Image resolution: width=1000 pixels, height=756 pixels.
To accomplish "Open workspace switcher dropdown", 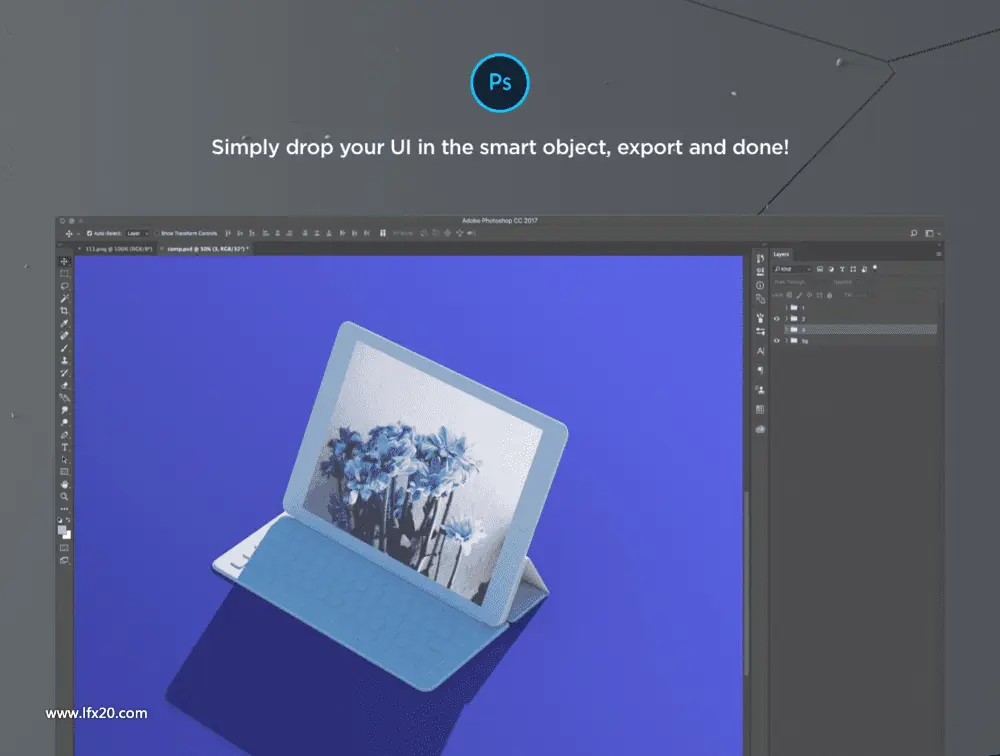I will [932, 233].
